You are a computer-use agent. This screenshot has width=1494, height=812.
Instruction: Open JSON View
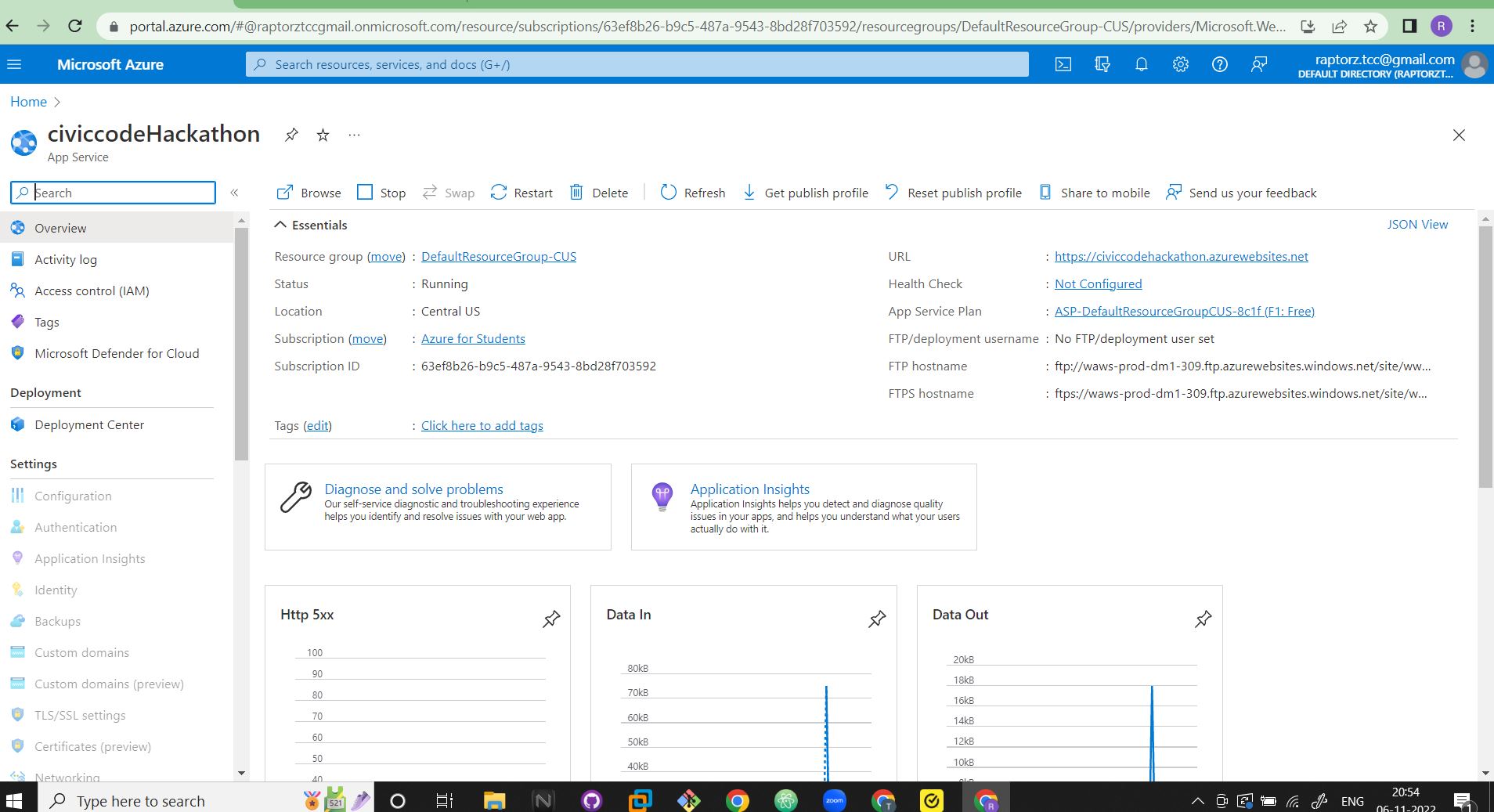[x=1417, y=224]
